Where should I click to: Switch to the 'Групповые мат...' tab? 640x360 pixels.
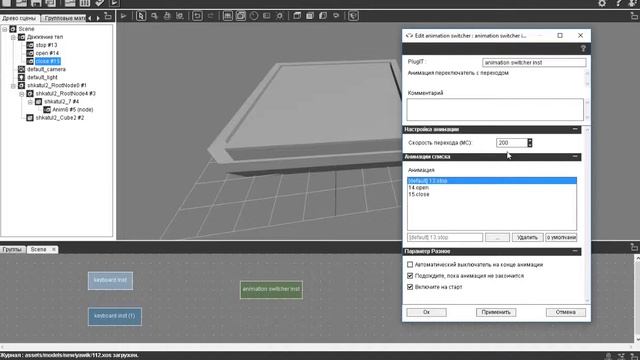coord(64,18)
